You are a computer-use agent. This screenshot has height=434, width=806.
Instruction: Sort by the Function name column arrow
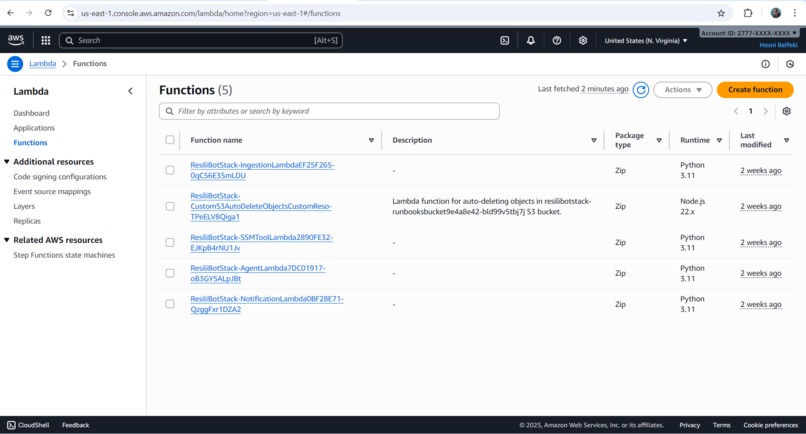tap(371, 140)
